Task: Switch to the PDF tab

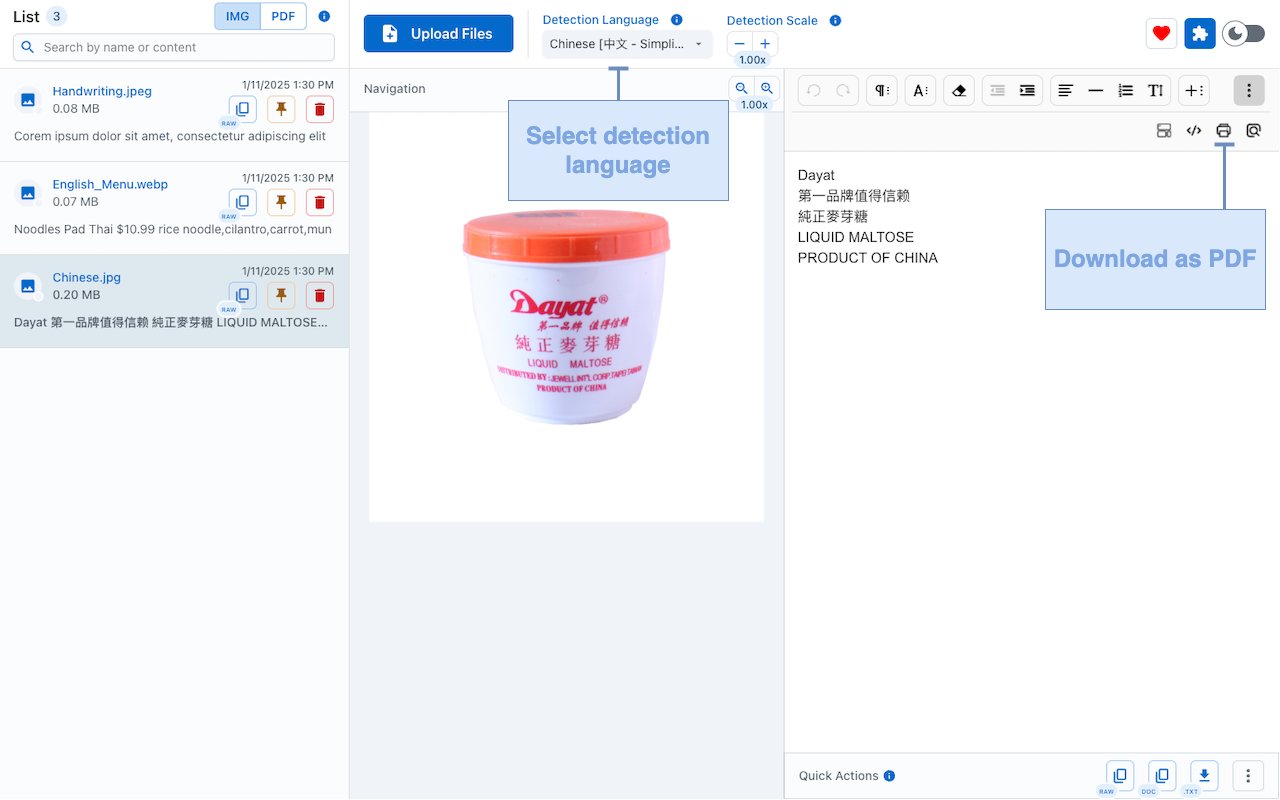Action: [283, 16]
